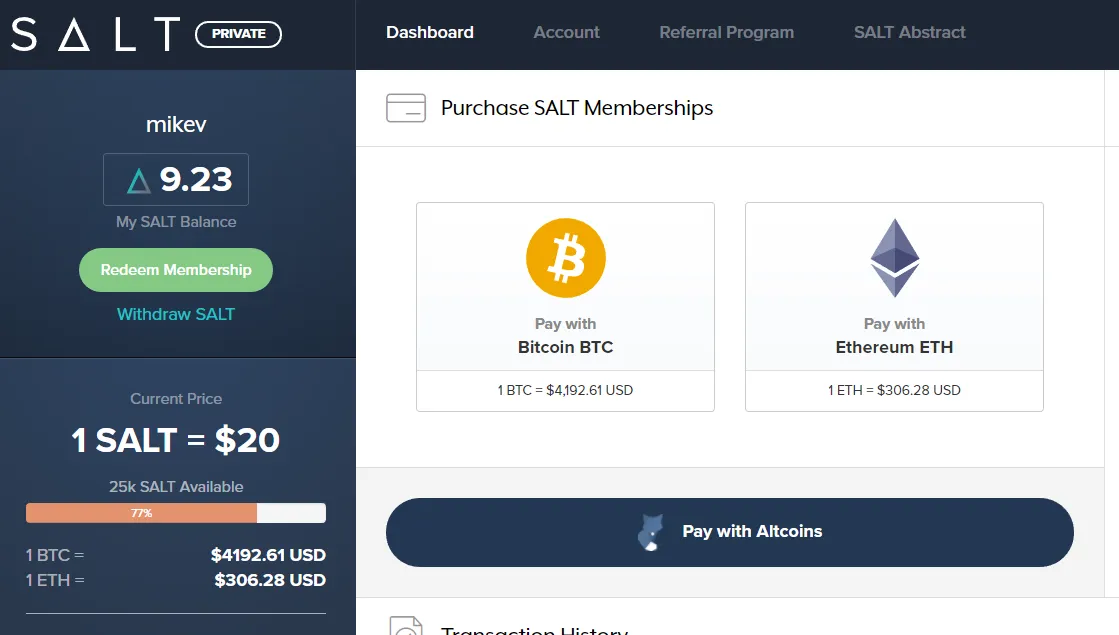Viewport: 1119px width, 635px height.
Task: Go to the SALT Abstract tab
Action: click(x=909, y=32)
